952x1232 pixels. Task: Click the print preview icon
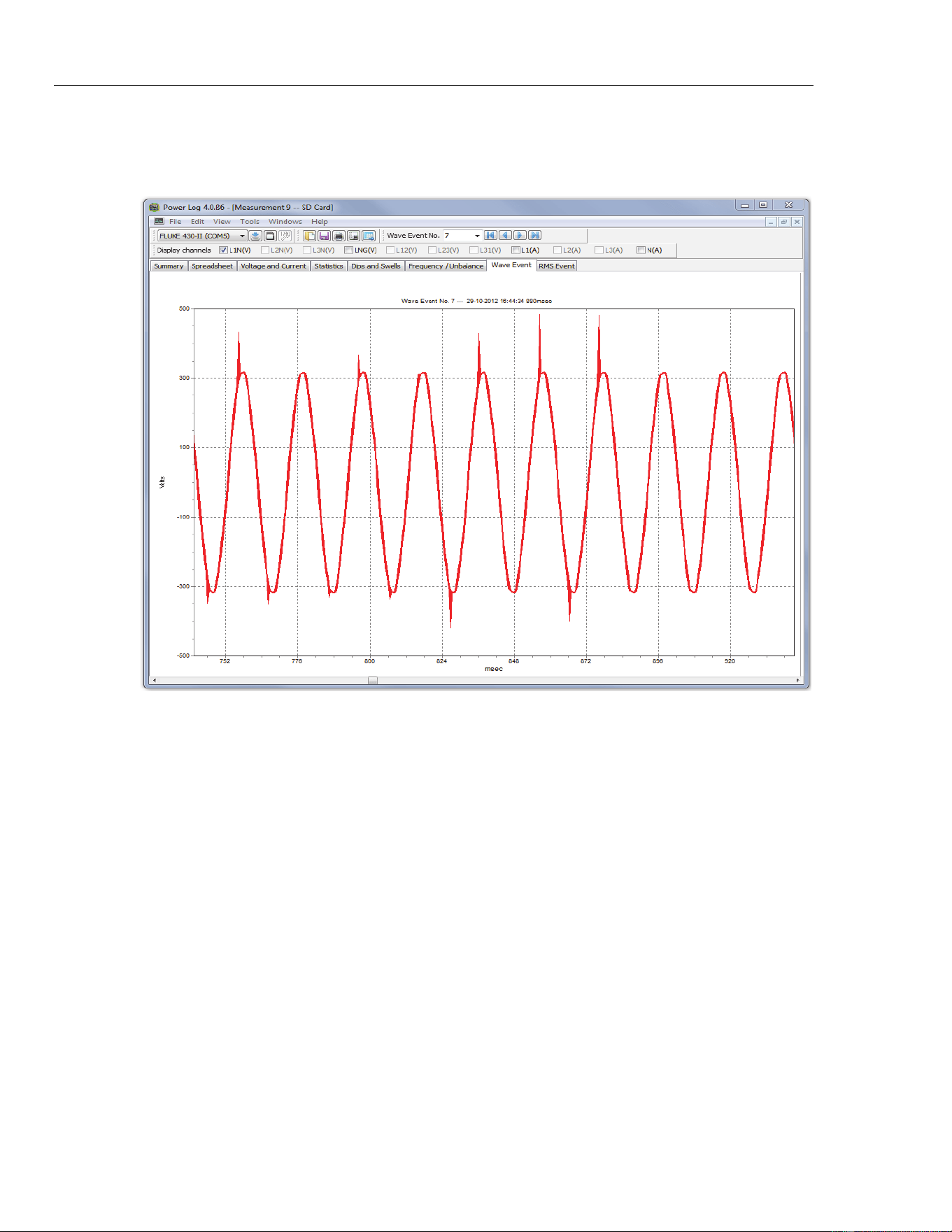pyautogui.click(x=353, y=236)
